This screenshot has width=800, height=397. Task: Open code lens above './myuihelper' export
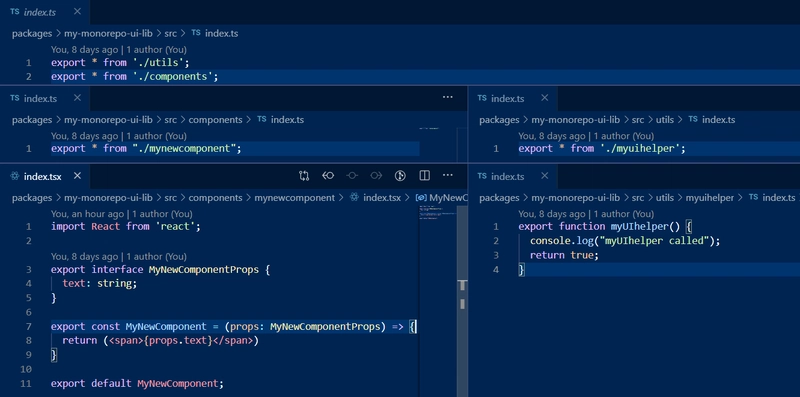pos(586,136)
